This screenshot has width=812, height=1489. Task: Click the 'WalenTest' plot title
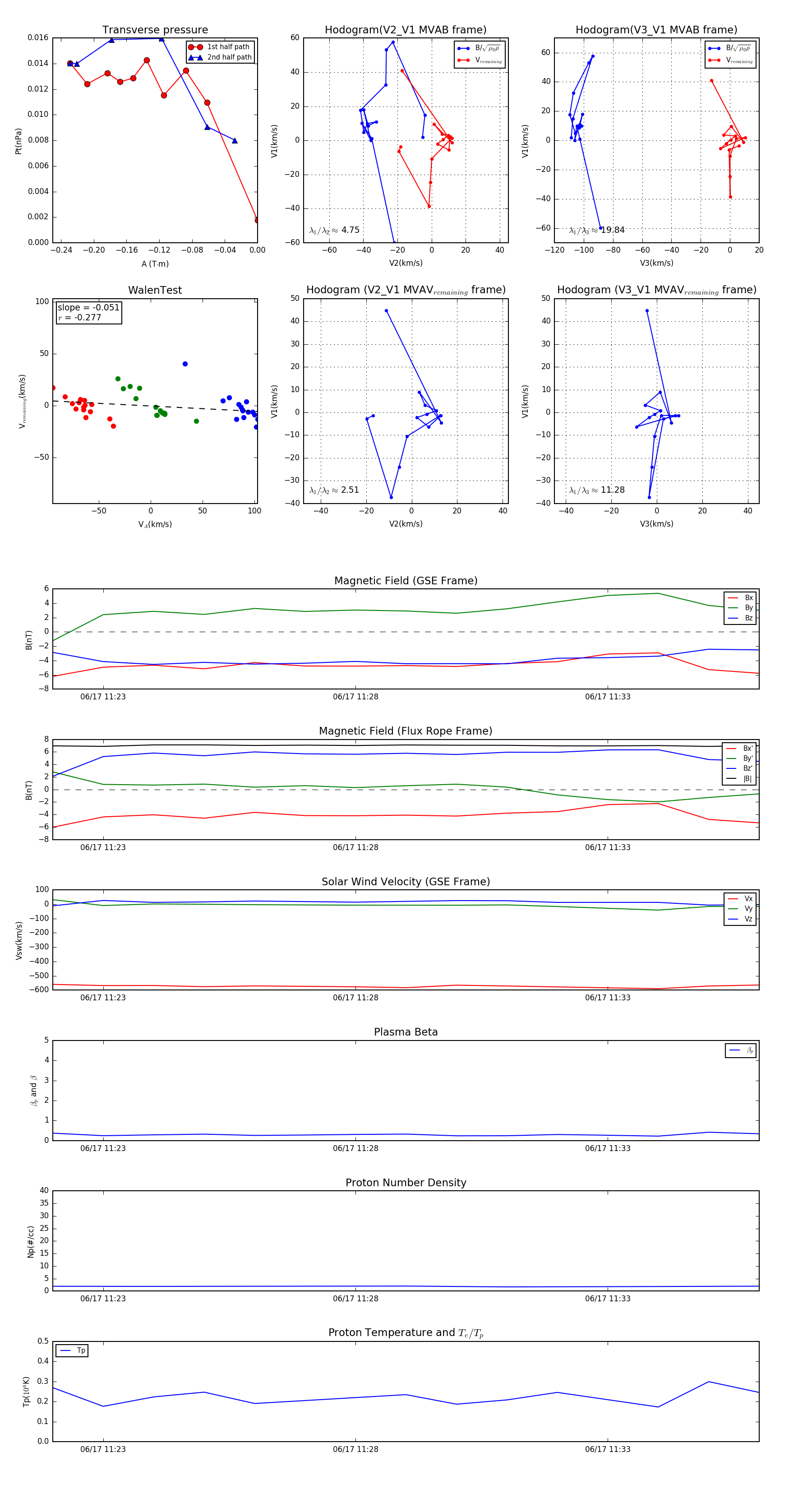155,290
